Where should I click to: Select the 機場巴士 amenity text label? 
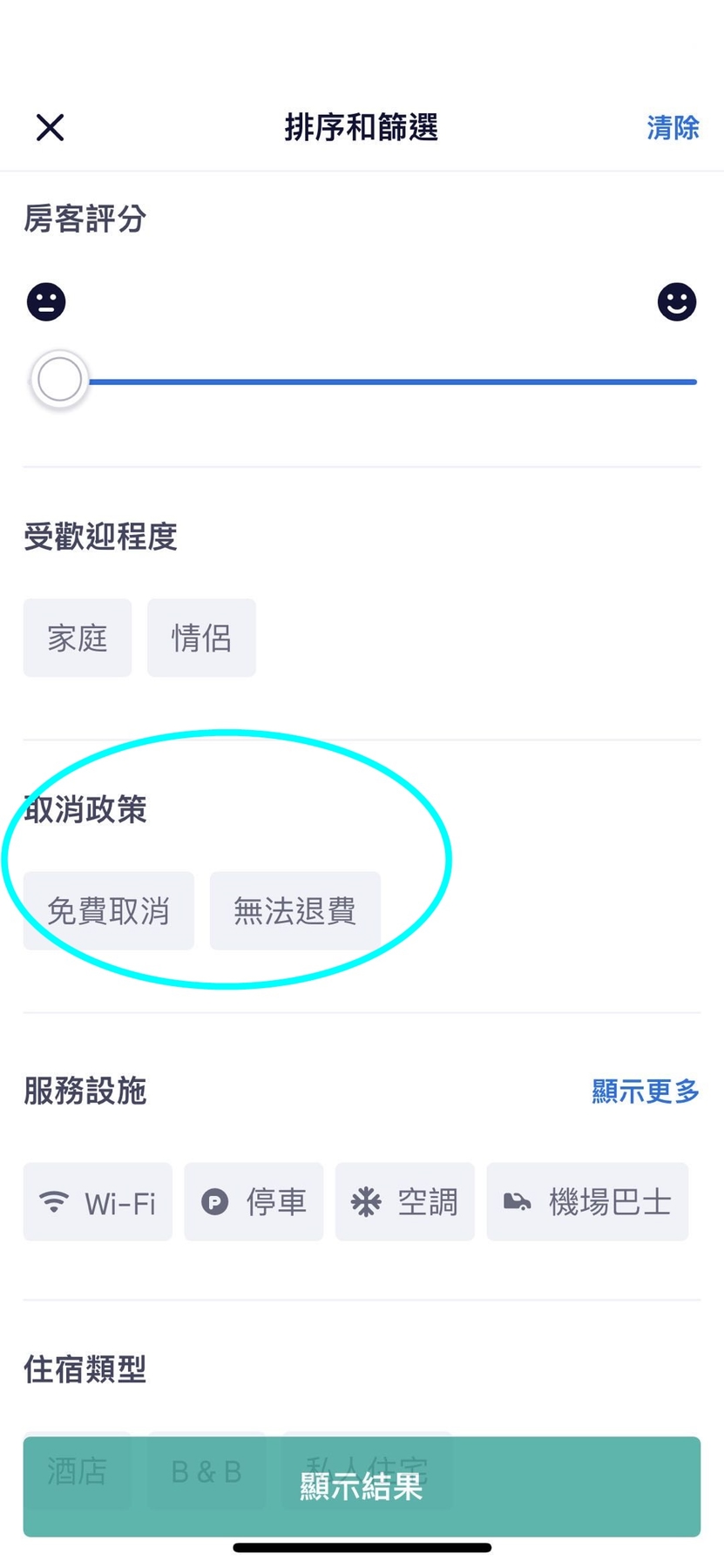(610, 1202)
